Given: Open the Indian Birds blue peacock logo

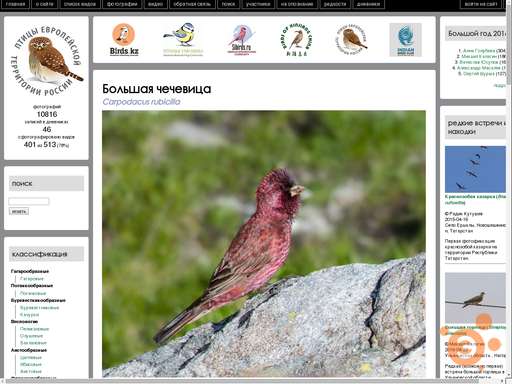Looking at the screenshot, I should [405, 39].
